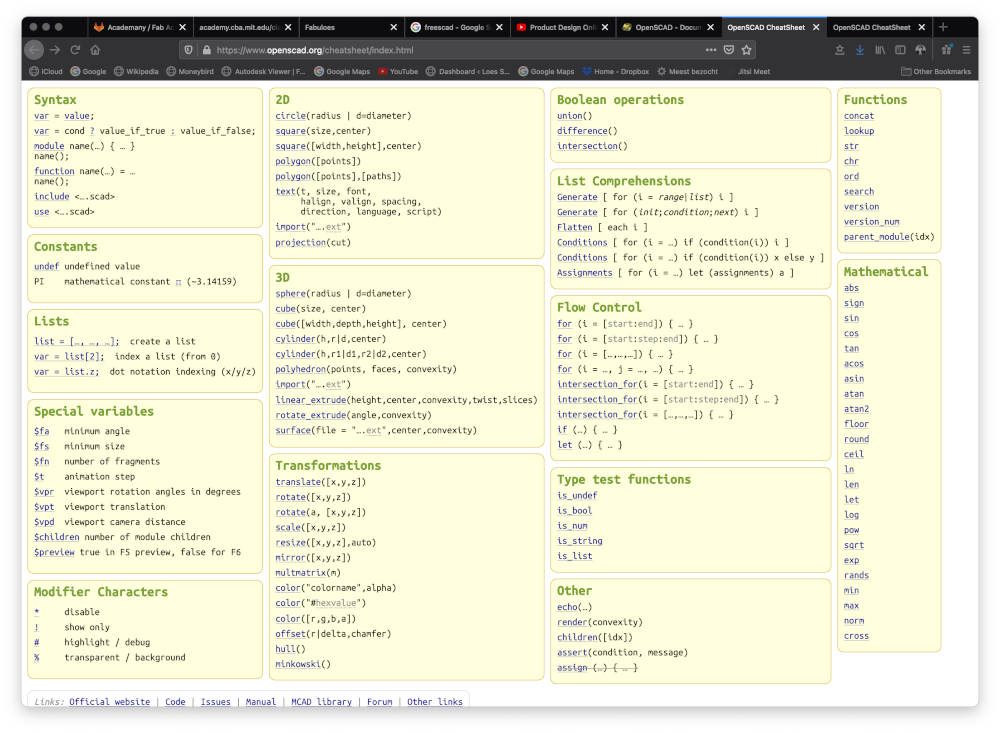Toggle the sidebar panel icon
Viewport: 1000px width, 733px height.
click(x=900, y=50)
